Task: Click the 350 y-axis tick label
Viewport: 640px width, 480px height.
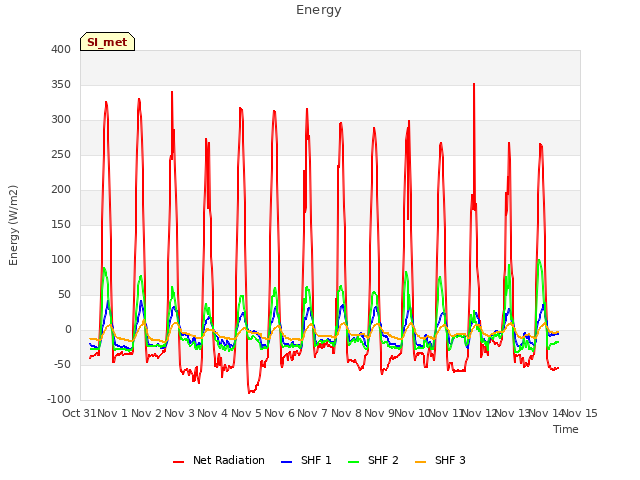Action: [61, 84]
